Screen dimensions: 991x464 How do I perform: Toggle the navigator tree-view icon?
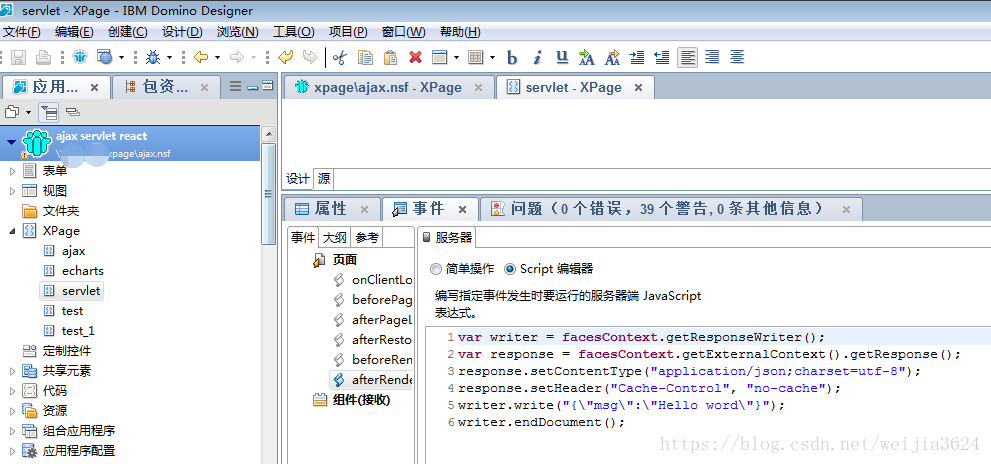[49, 113]
